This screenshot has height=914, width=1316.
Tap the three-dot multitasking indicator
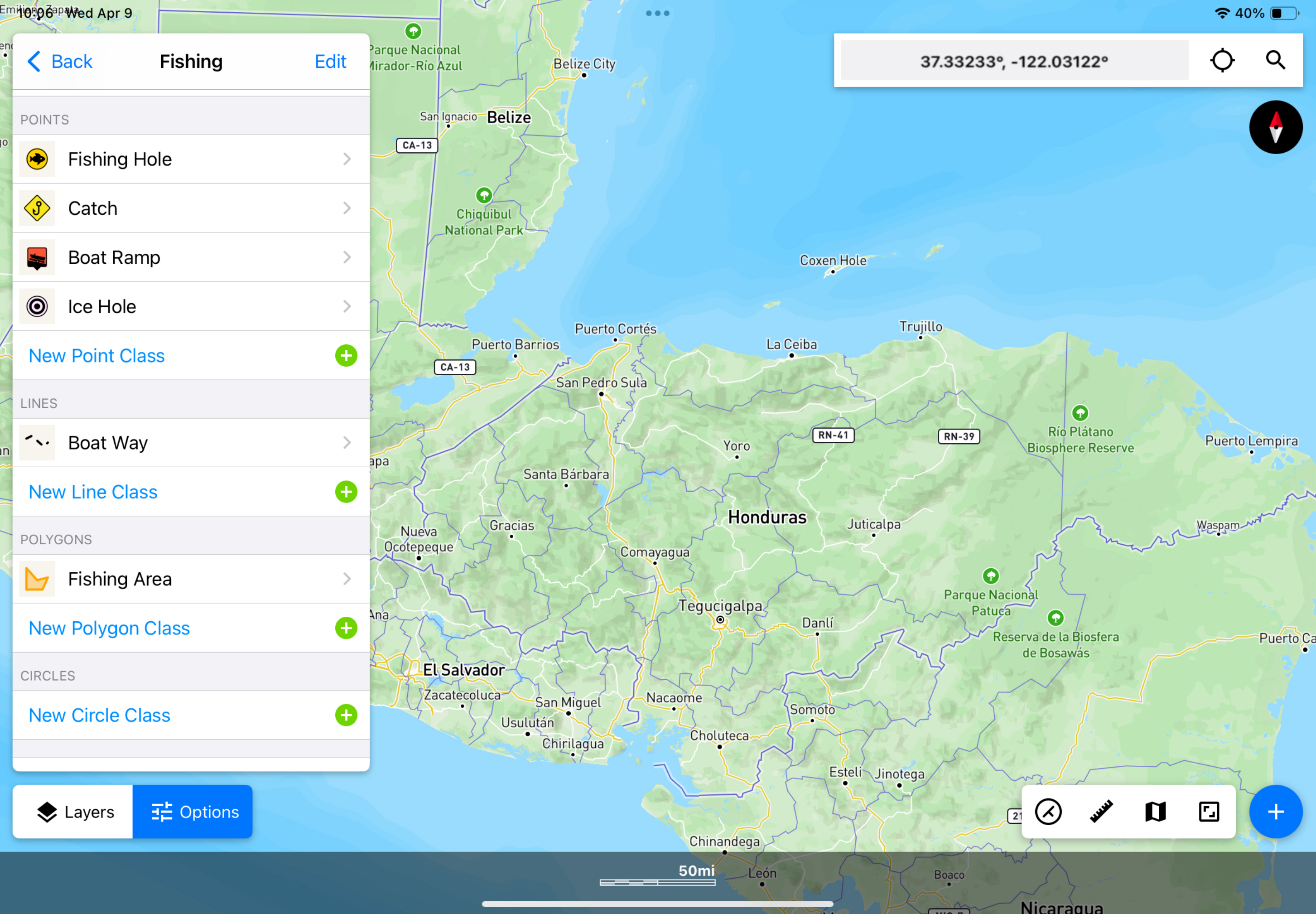tap(657, 13)
